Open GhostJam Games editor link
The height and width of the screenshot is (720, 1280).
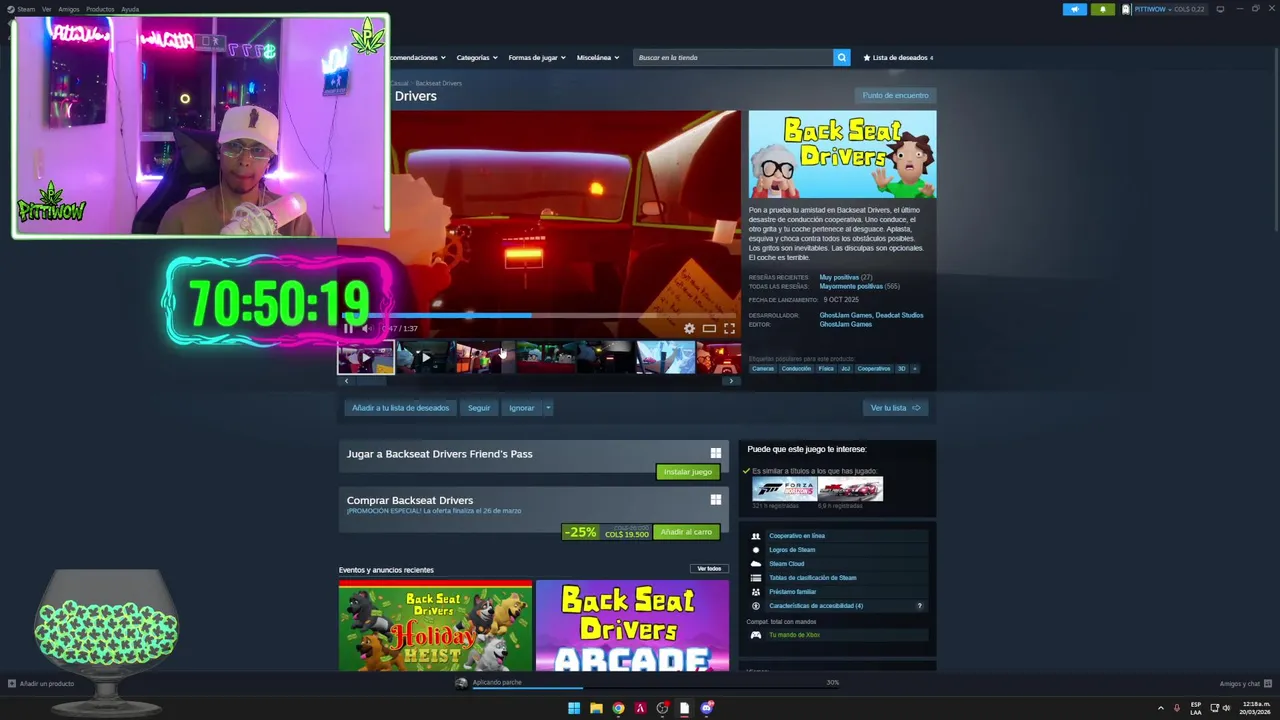(x=846, y=324)
